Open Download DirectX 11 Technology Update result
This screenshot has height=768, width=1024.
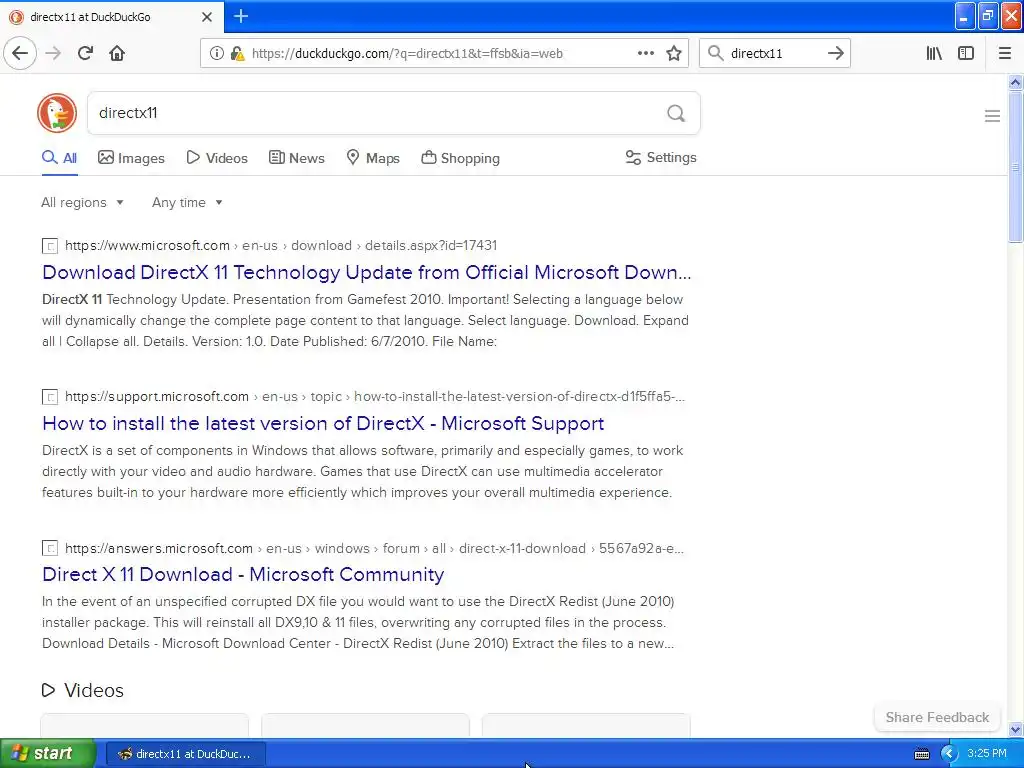click(x=366, y=272)
